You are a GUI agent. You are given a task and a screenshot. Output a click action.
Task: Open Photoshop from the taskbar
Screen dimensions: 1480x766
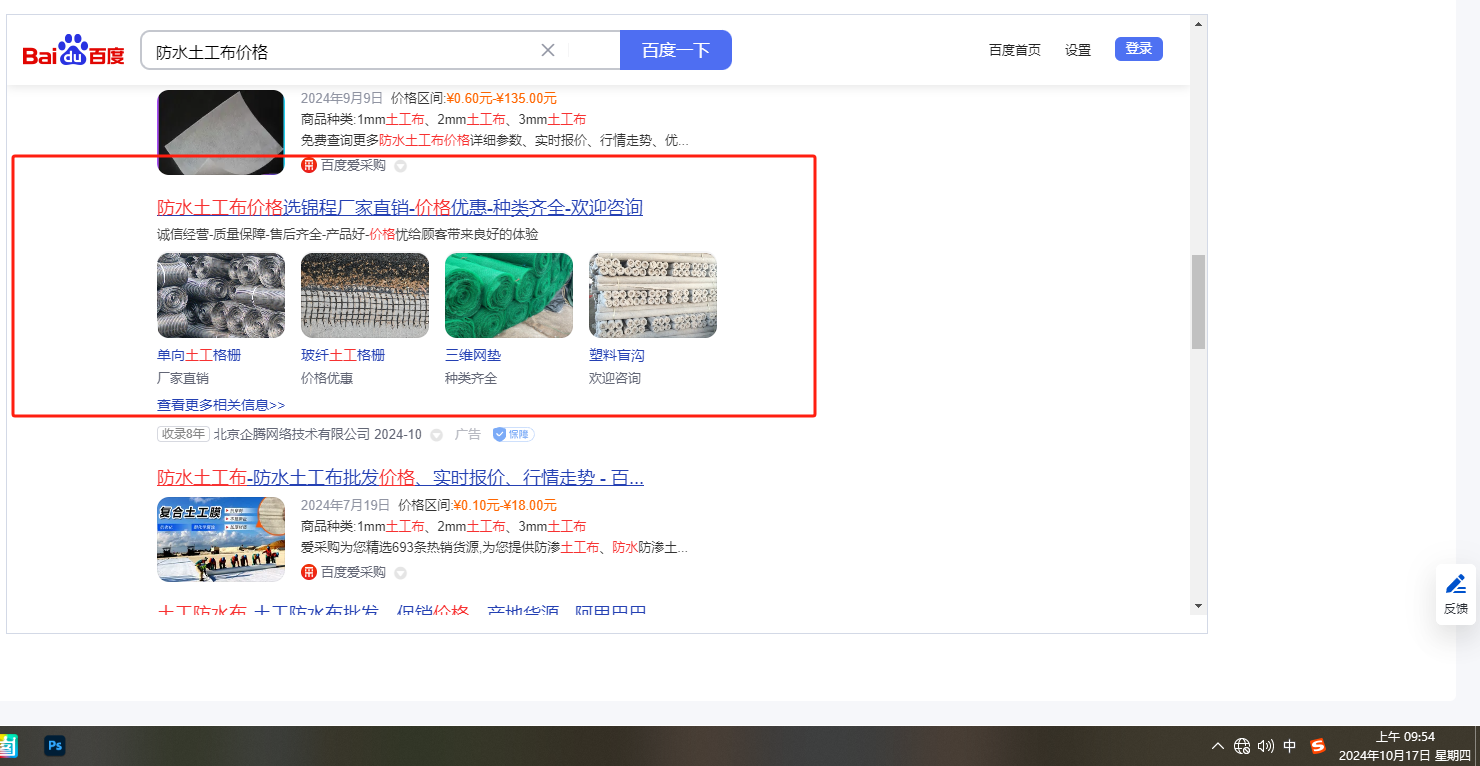tap(55, 746)
